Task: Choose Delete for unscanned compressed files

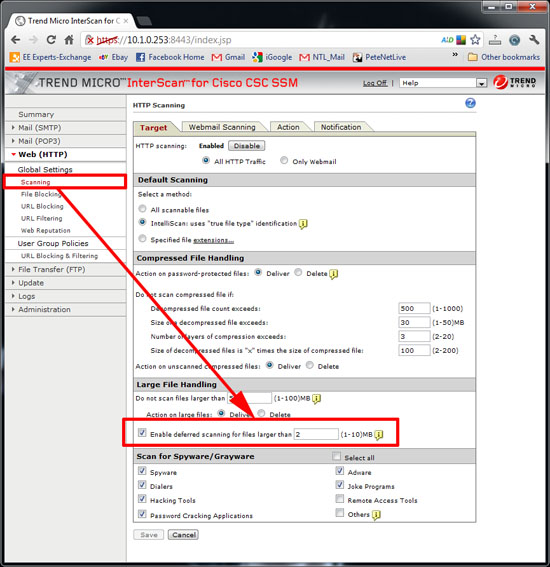Action: click(x=310, y=365)
